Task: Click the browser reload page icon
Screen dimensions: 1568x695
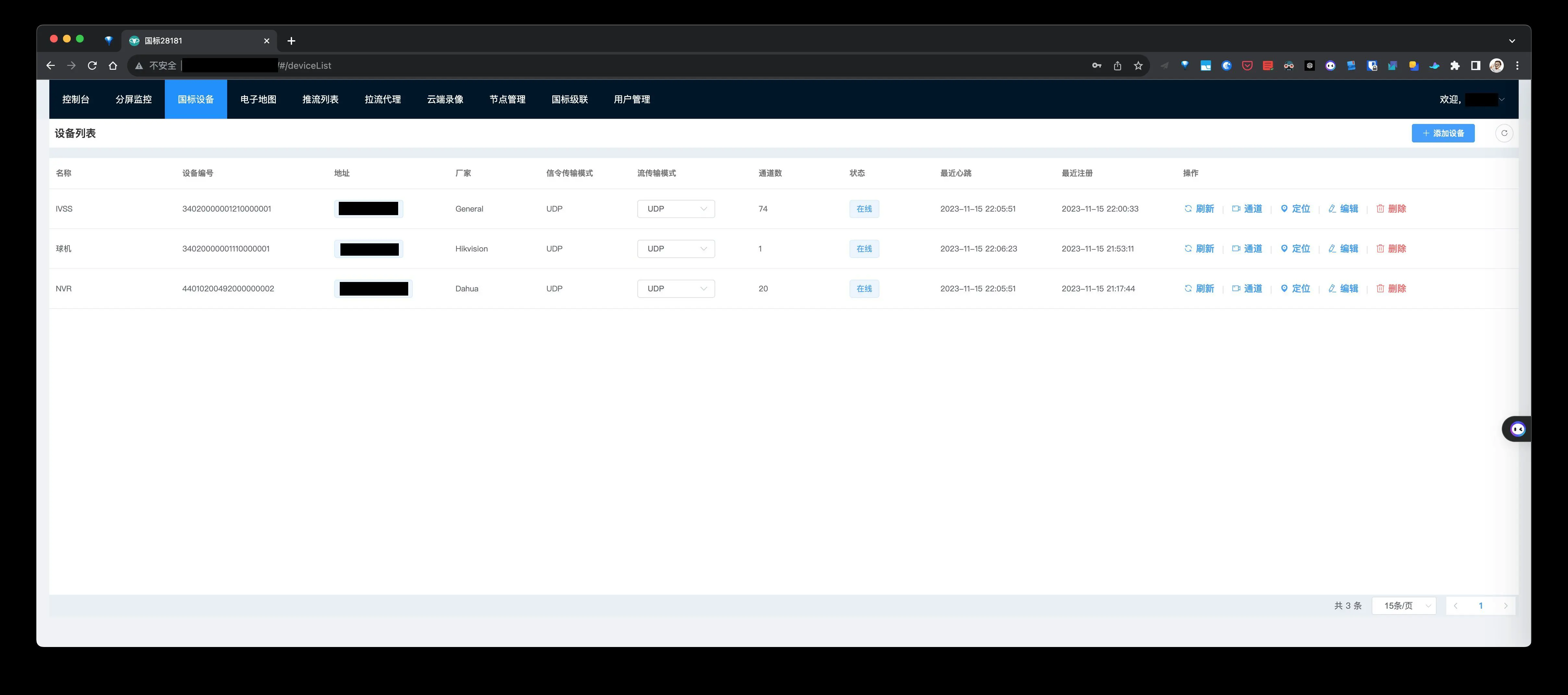Action: [x=92, y=66]
